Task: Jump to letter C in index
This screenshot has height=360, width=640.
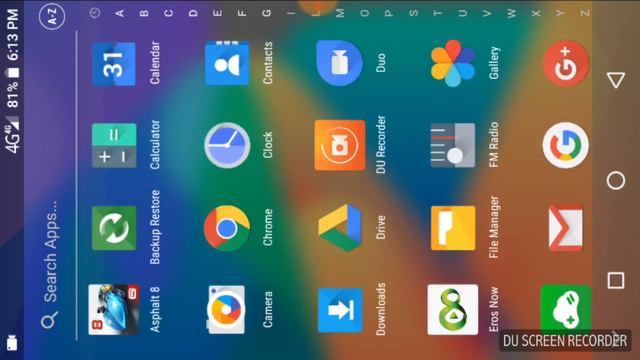Action: point(169,13)
